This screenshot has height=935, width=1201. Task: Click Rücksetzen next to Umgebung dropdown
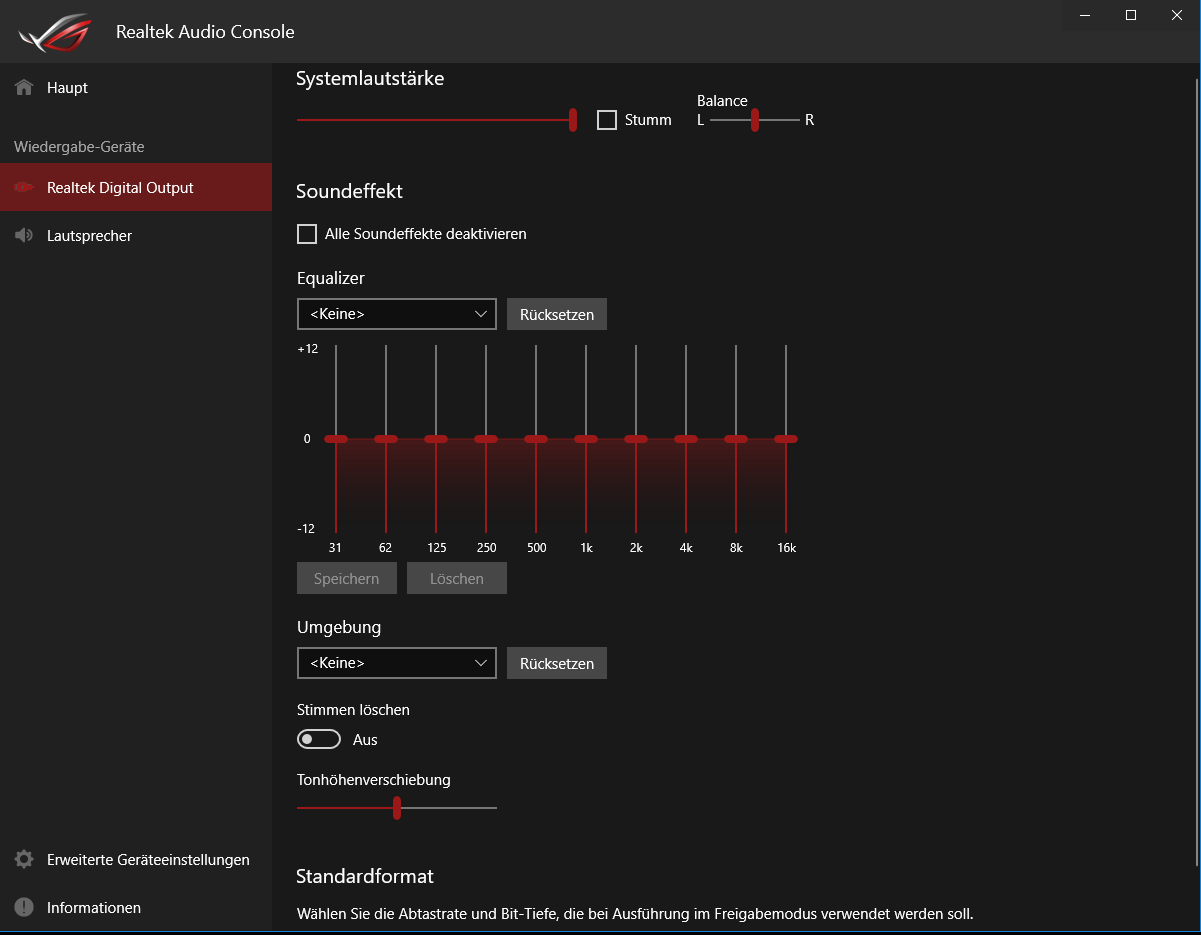(557, 663)
